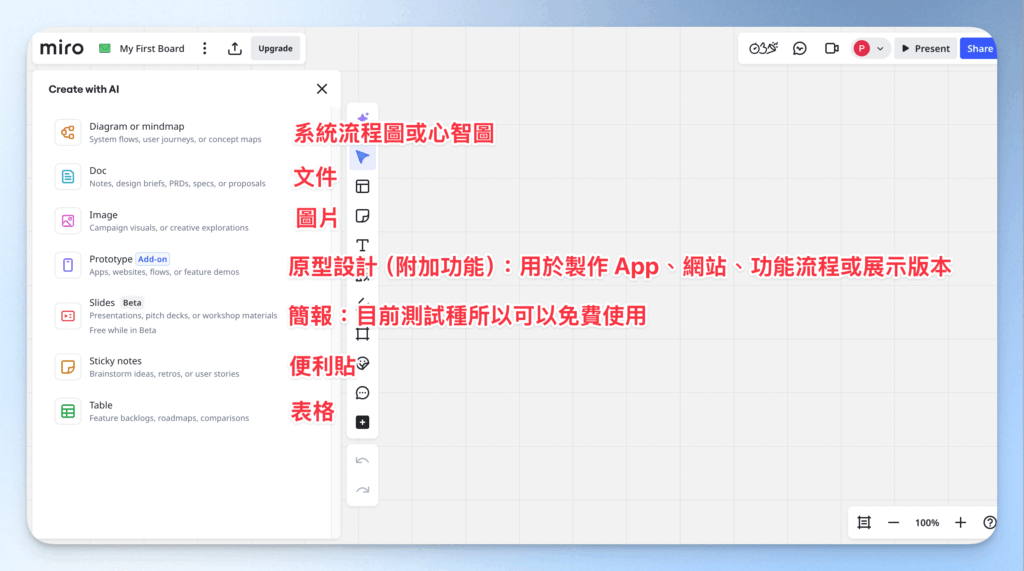This screenshot has width=1024, height=571.
Task: Select the cursor Select tool
Action: coord(362,157)
